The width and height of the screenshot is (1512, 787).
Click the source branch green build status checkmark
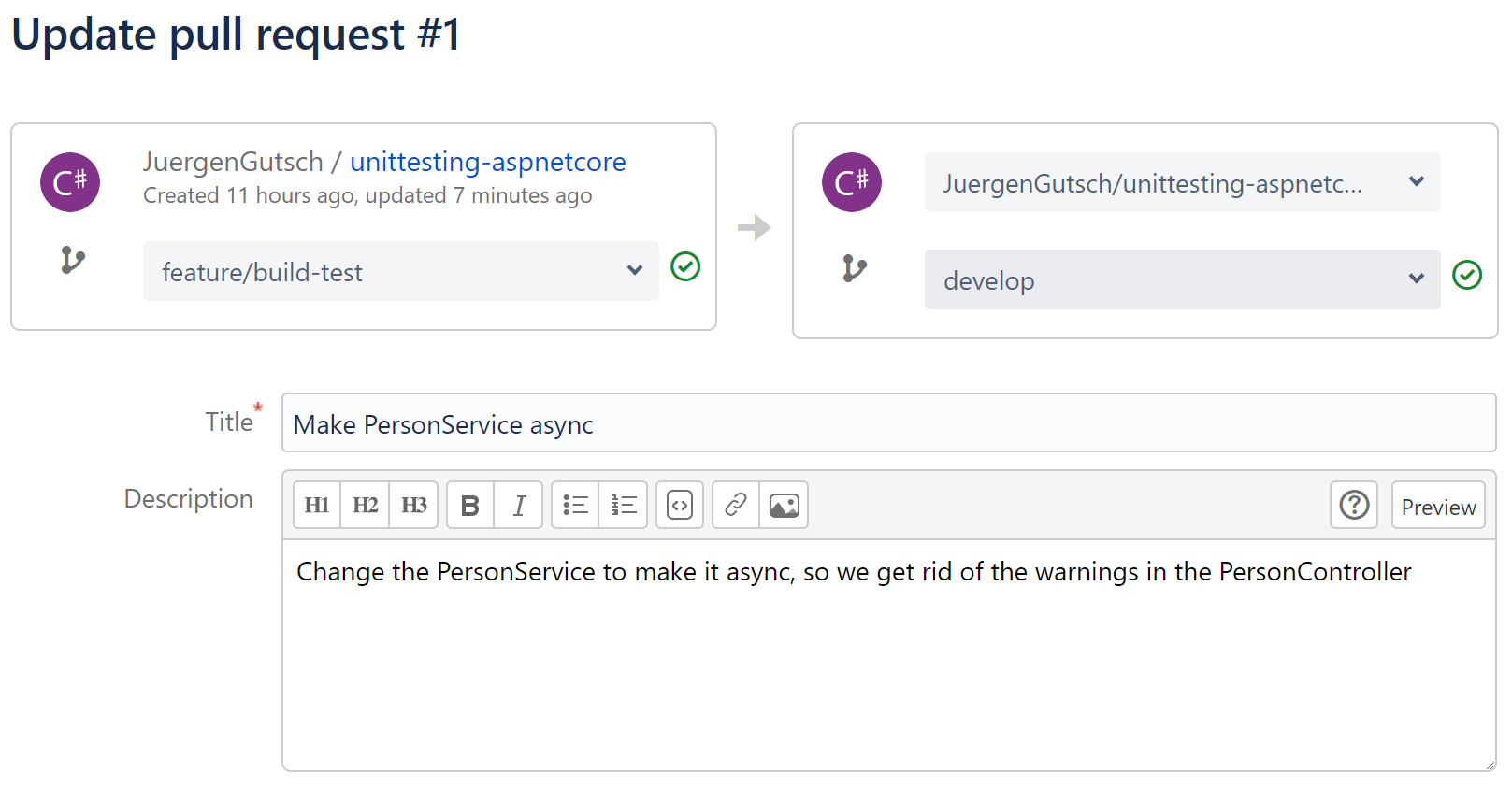[x=685, y=267]
